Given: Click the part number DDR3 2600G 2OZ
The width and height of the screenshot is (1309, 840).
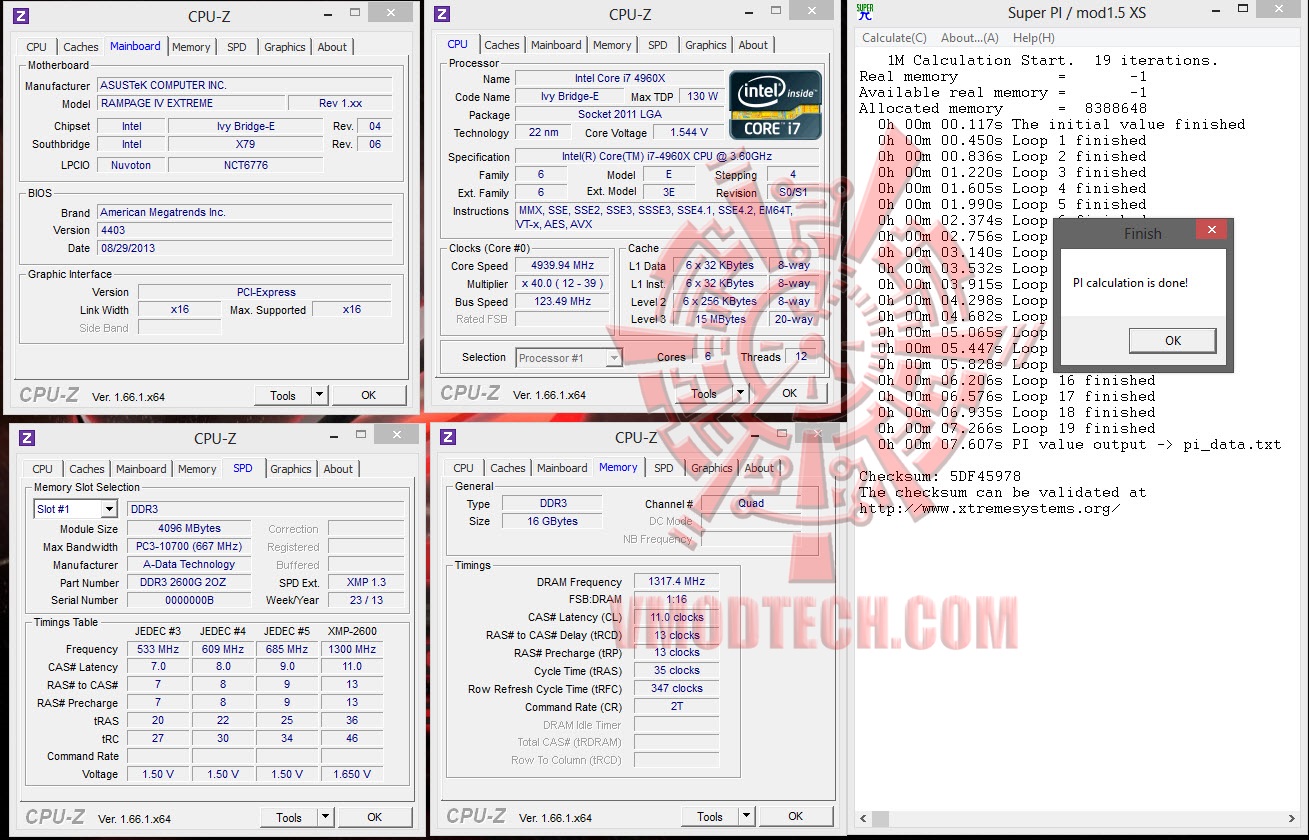Looking at the screenshot, I should click(190, 583).
